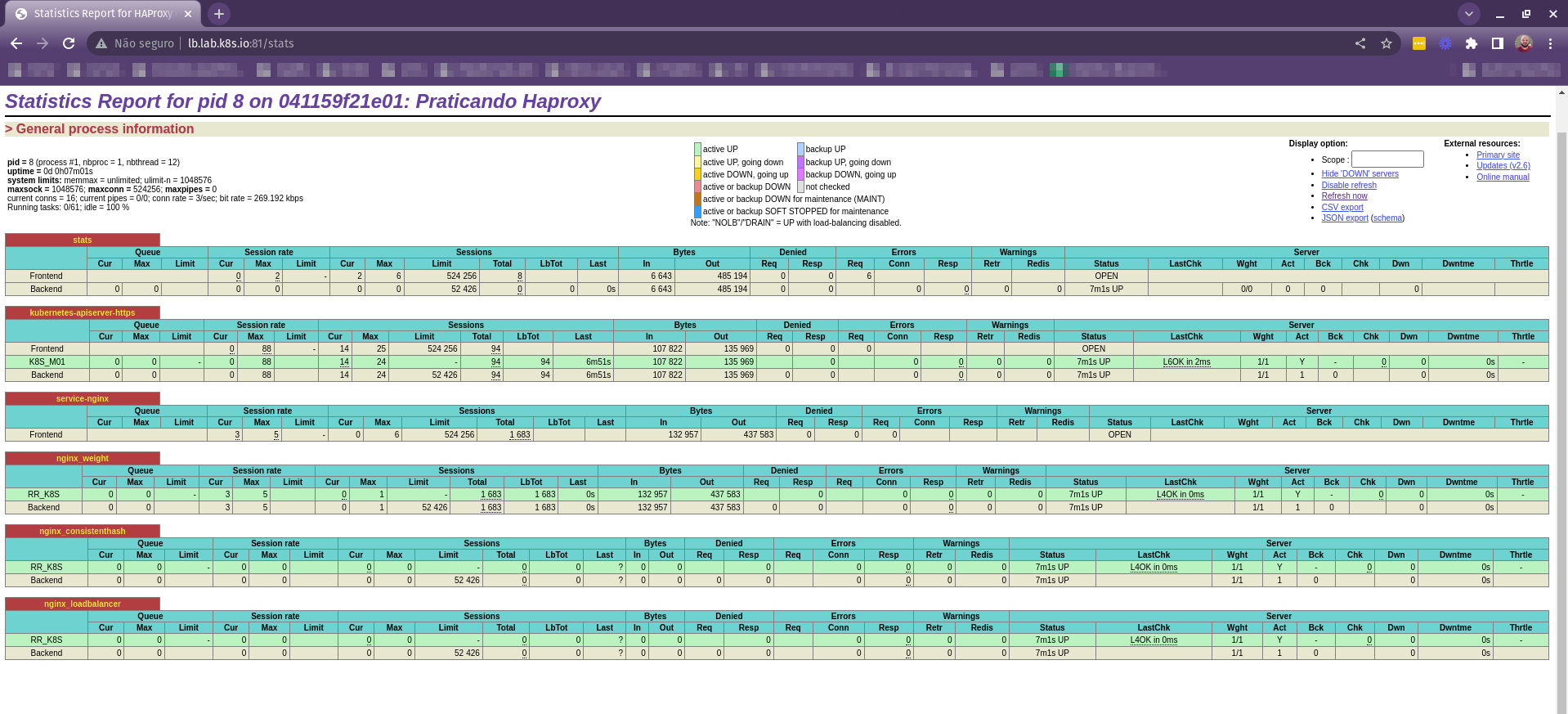Click the OPEN status in service-nginx Frontend row
Image resolution: width=1568 pixels, height=714 pixels.
1119,435
